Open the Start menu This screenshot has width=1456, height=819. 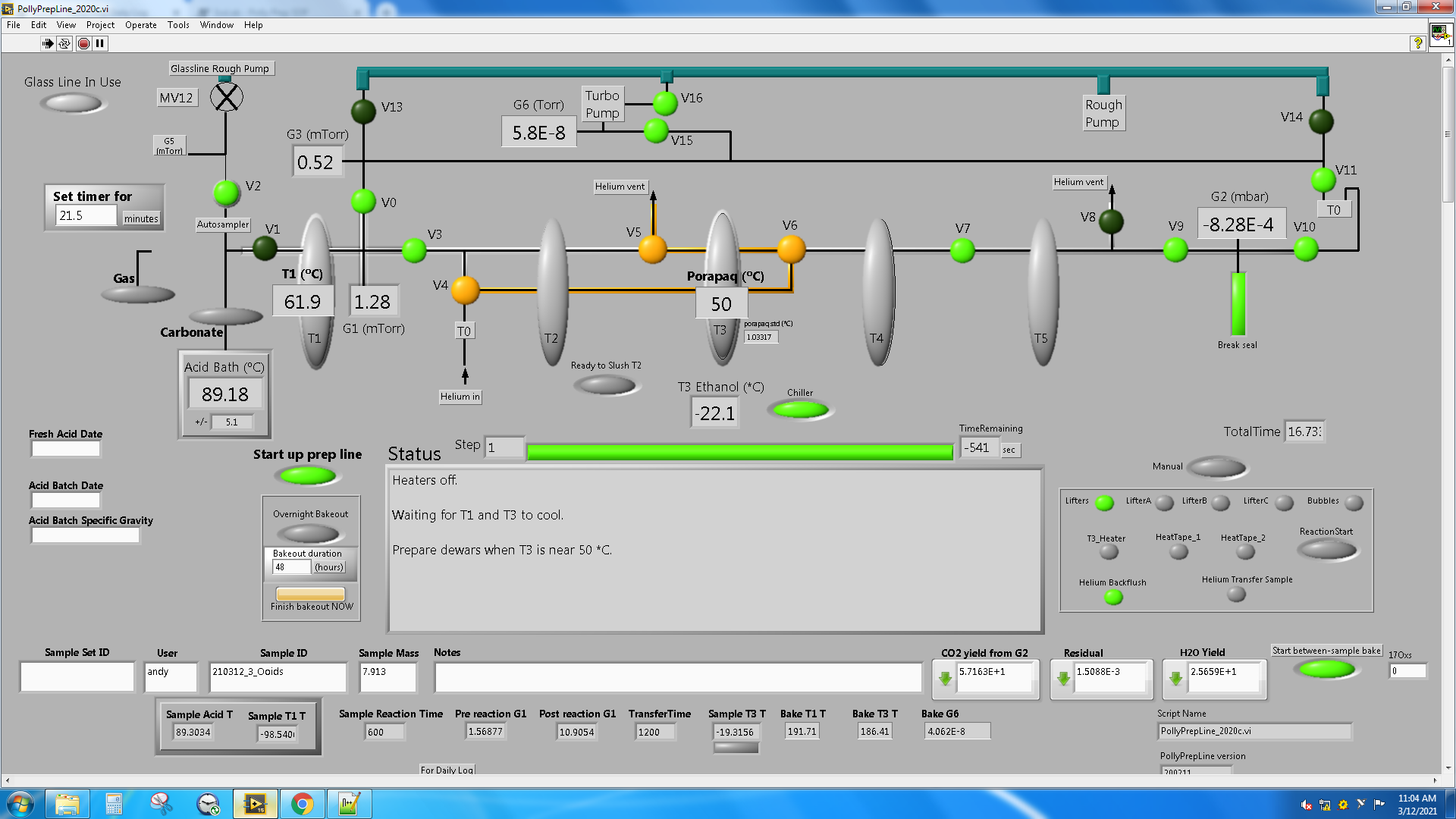tap(20, 804)
